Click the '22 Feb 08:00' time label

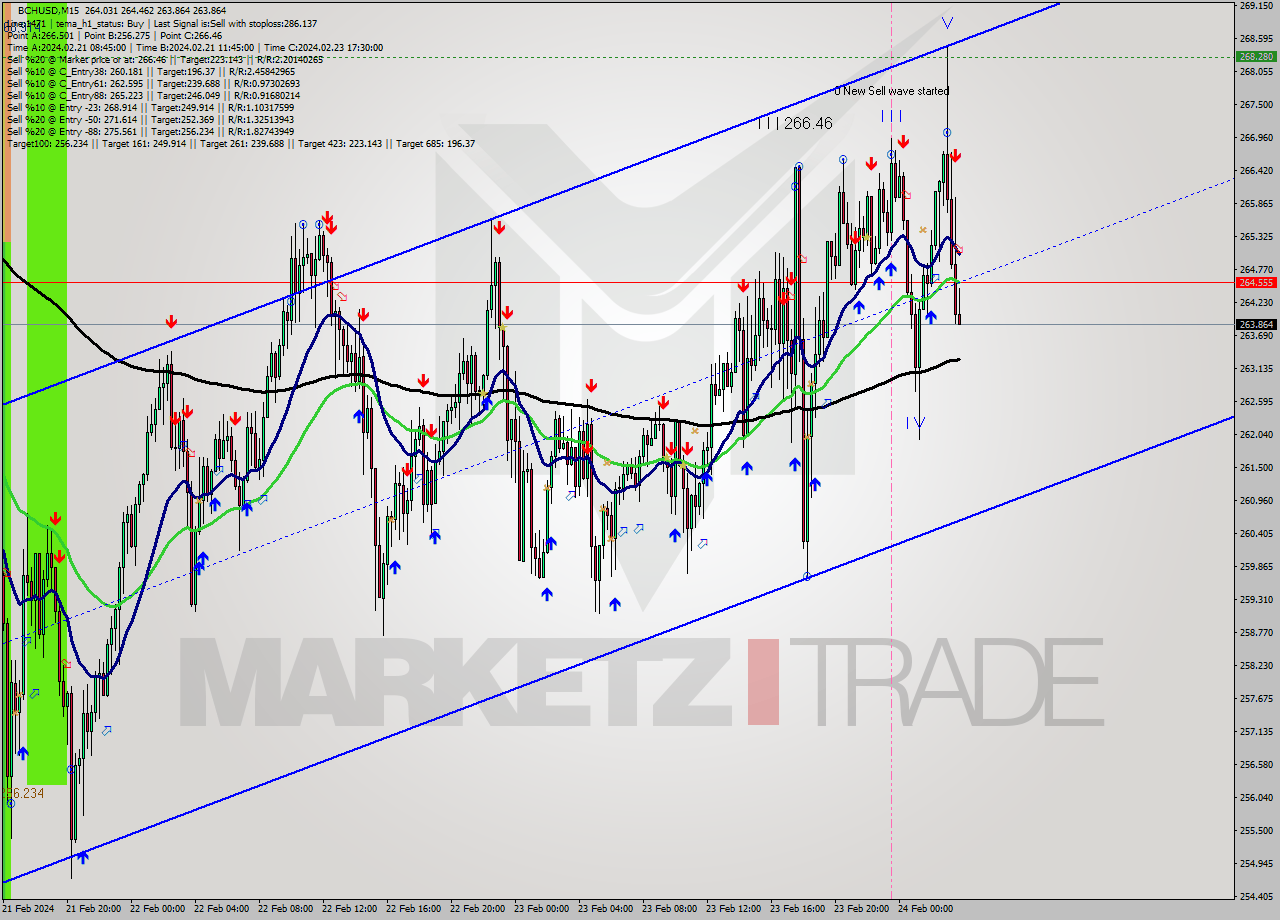(x=285, y=910)
